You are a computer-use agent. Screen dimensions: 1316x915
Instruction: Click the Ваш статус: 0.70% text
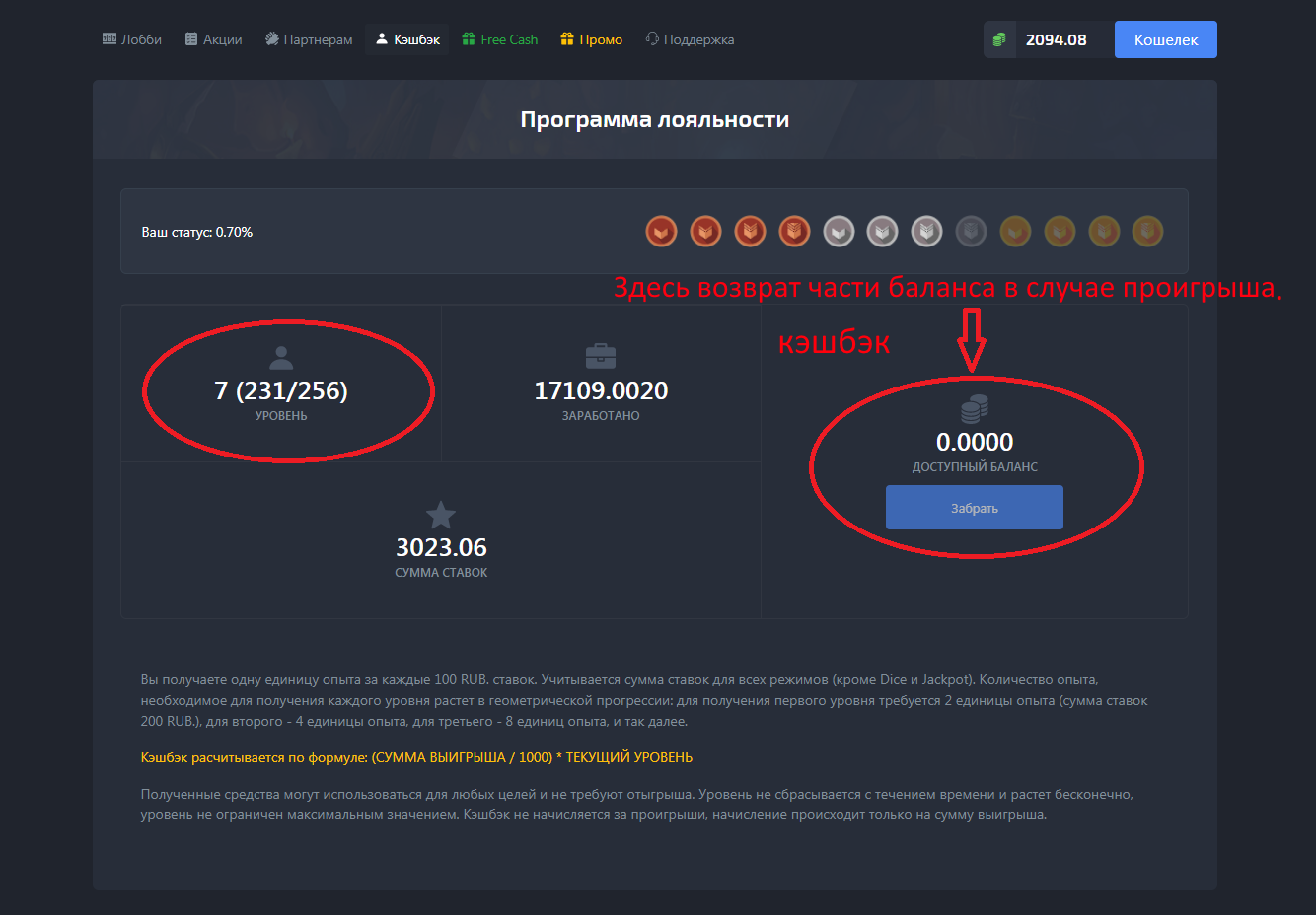pos(197,232)
